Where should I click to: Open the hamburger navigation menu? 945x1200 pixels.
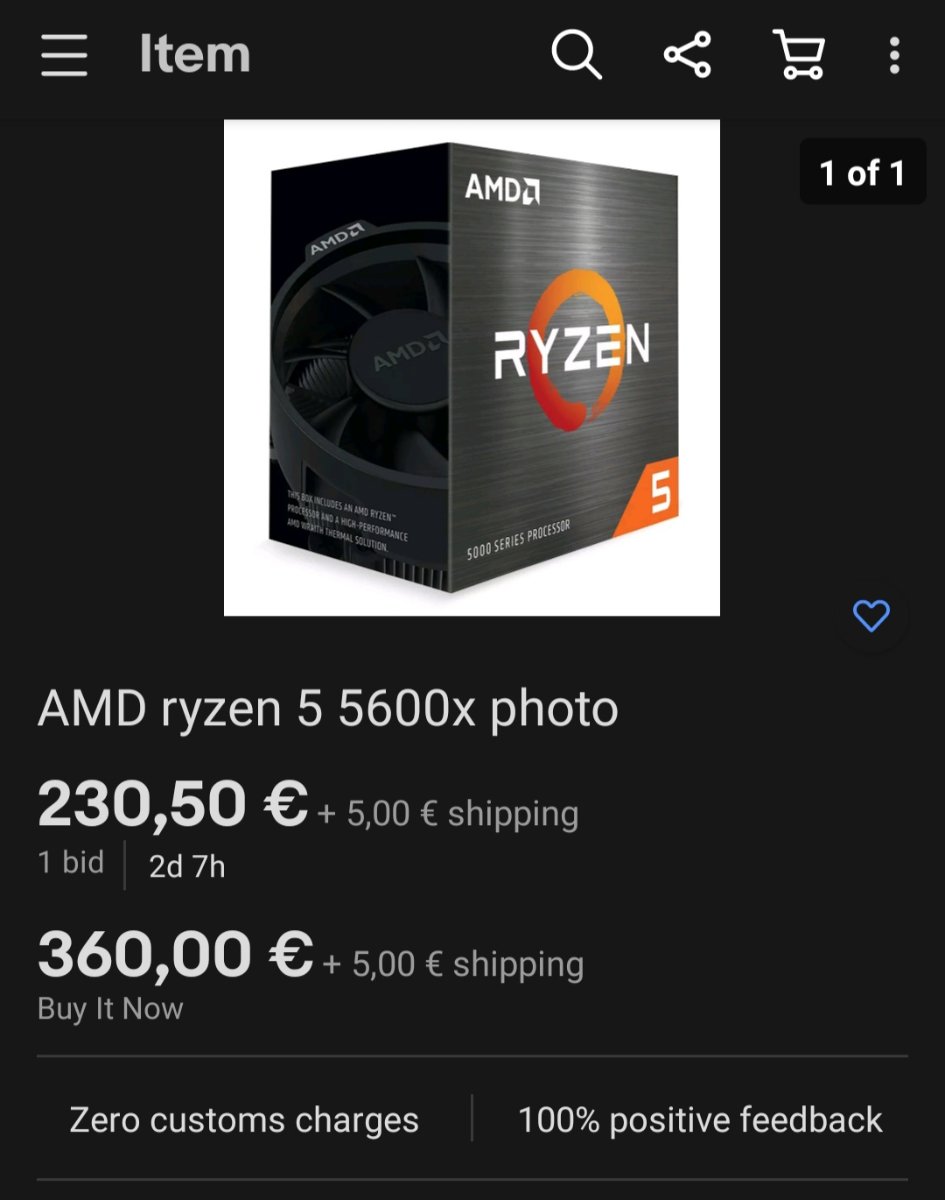pyautogui.click(x=65, y=55)
